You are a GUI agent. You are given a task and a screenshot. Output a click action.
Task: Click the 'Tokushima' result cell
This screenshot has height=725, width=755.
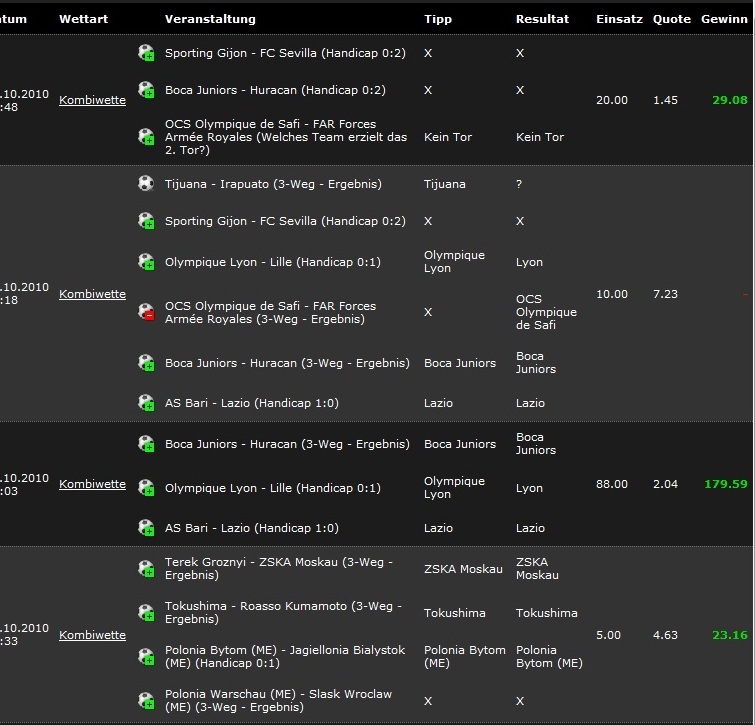[x=547, y=613]
